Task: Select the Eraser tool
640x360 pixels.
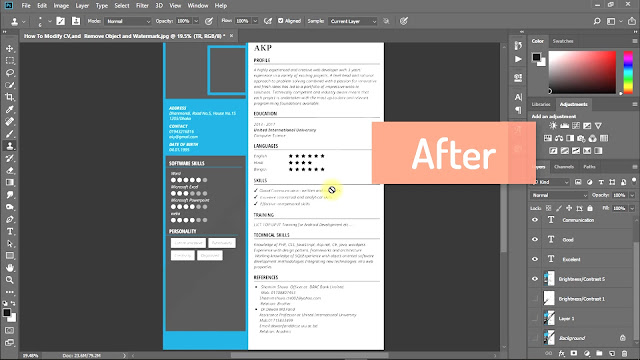Action: pos(10,170)
